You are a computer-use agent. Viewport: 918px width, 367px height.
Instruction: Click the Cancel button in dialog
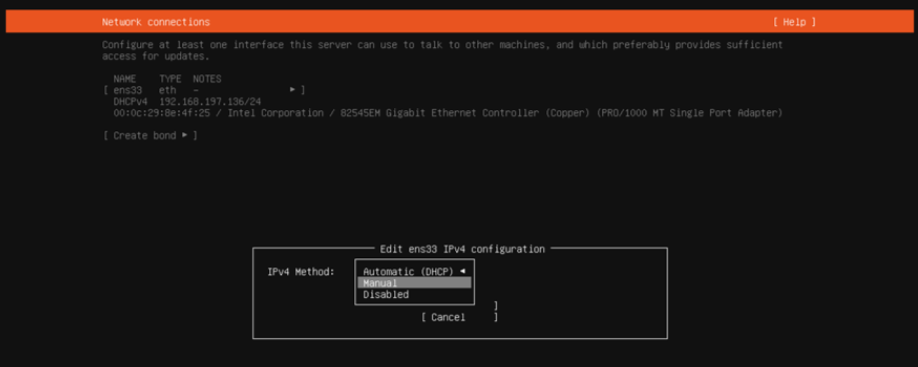pyautogui.click(x=460, y=317)
